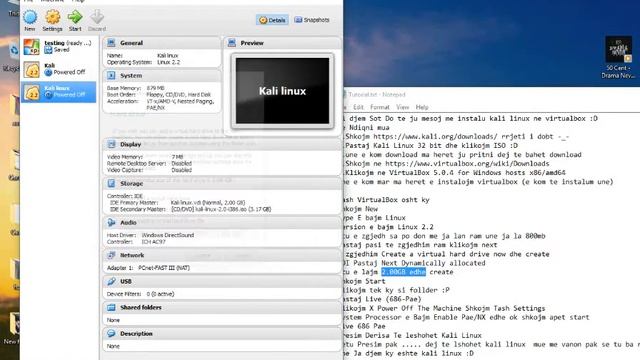The width and height of the screenshot is (640, 360).
Task: Select the Kali VM powered off
Action: pyautogui.click(x=58, y=69)
